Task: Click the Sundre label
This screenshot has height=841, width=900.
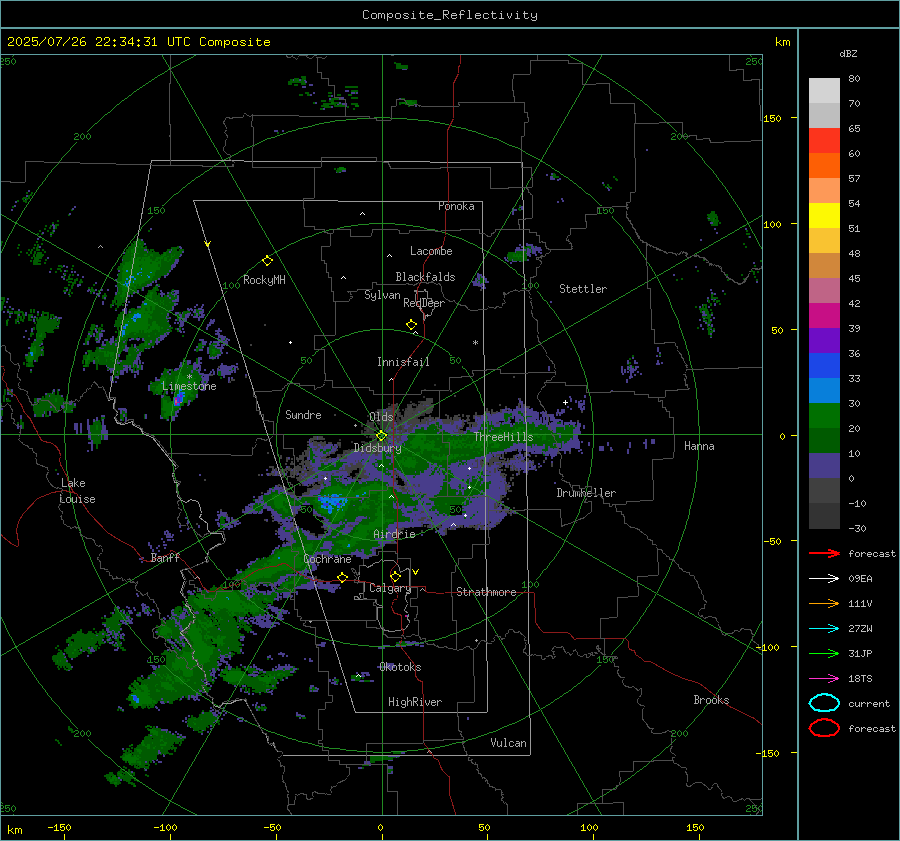Action: pos(303,414)
